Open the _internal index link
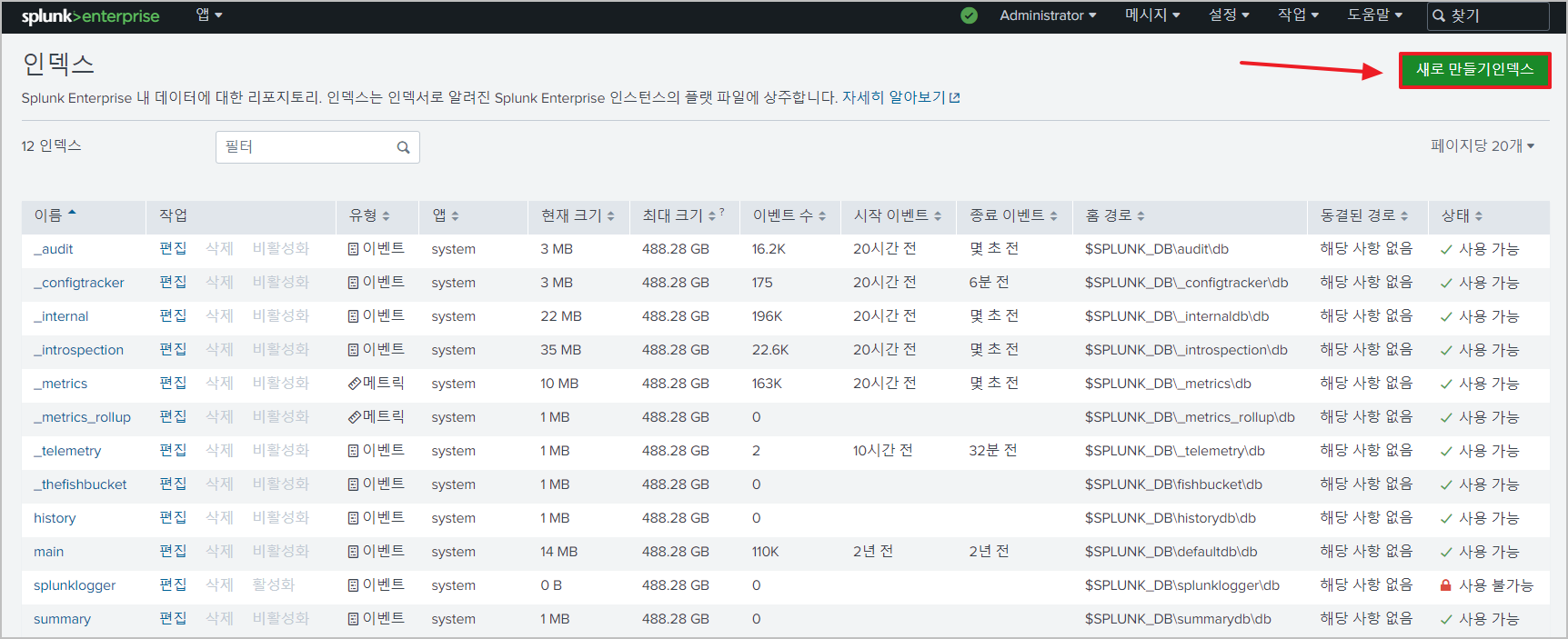This screenshot has width=1568, height=639. point(61,316)
